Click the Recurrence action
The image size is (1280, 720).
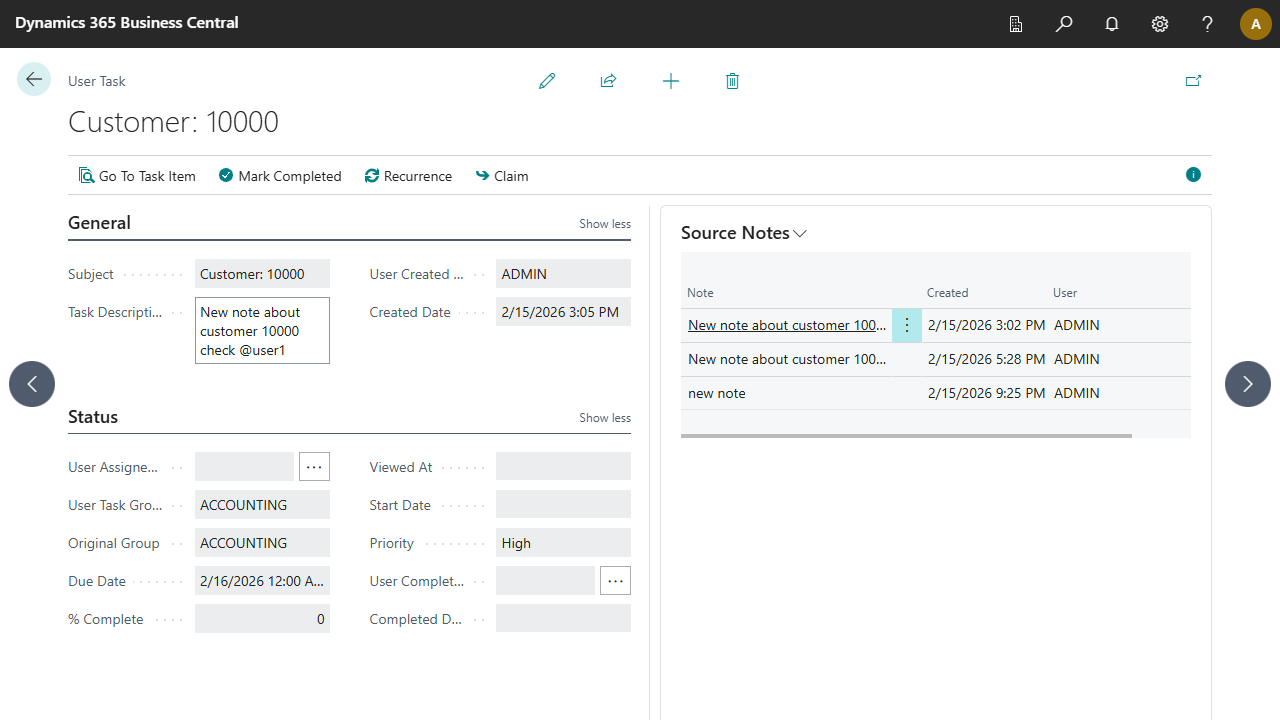click(408, 176)
